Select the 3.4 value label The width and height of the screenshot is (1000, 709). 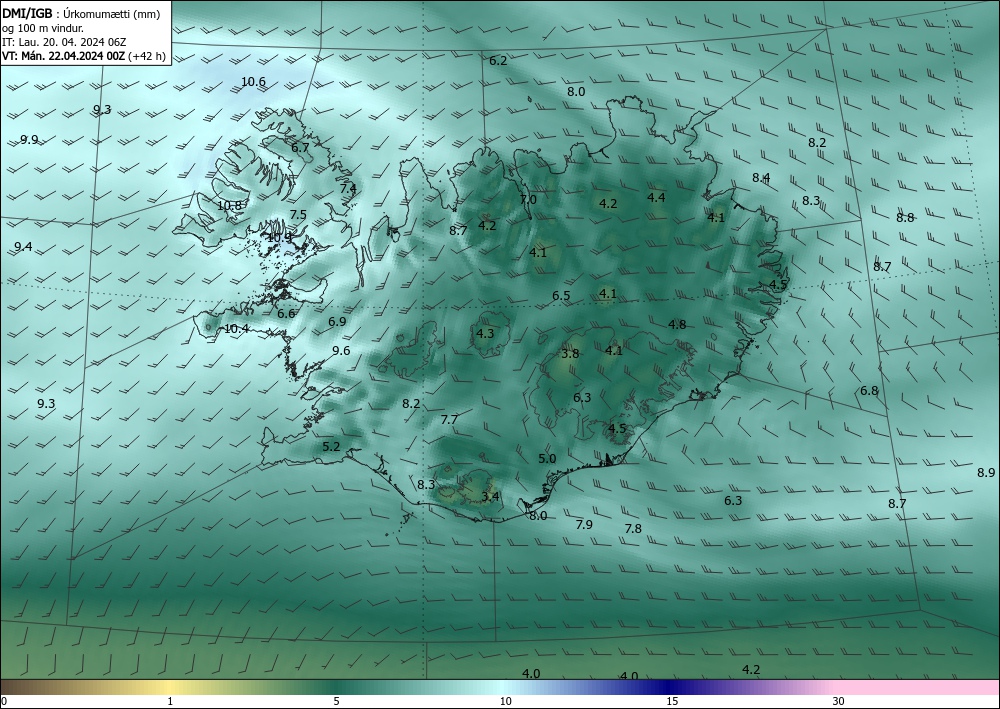pos(490,496)
